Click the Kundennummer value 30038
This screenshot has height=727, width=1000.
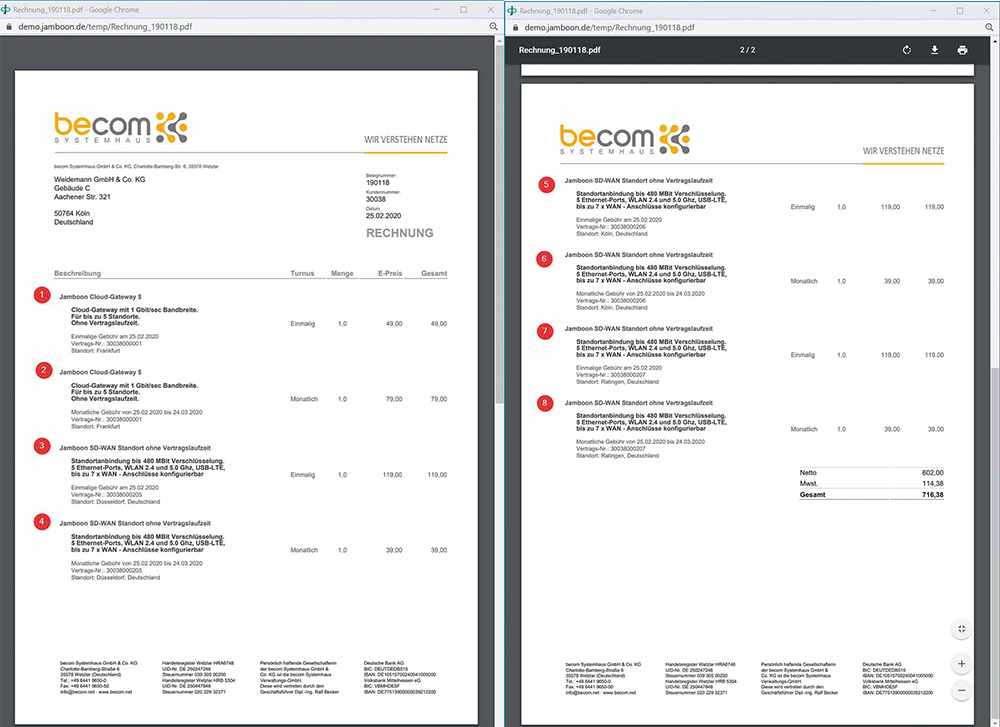coord(376,199)
